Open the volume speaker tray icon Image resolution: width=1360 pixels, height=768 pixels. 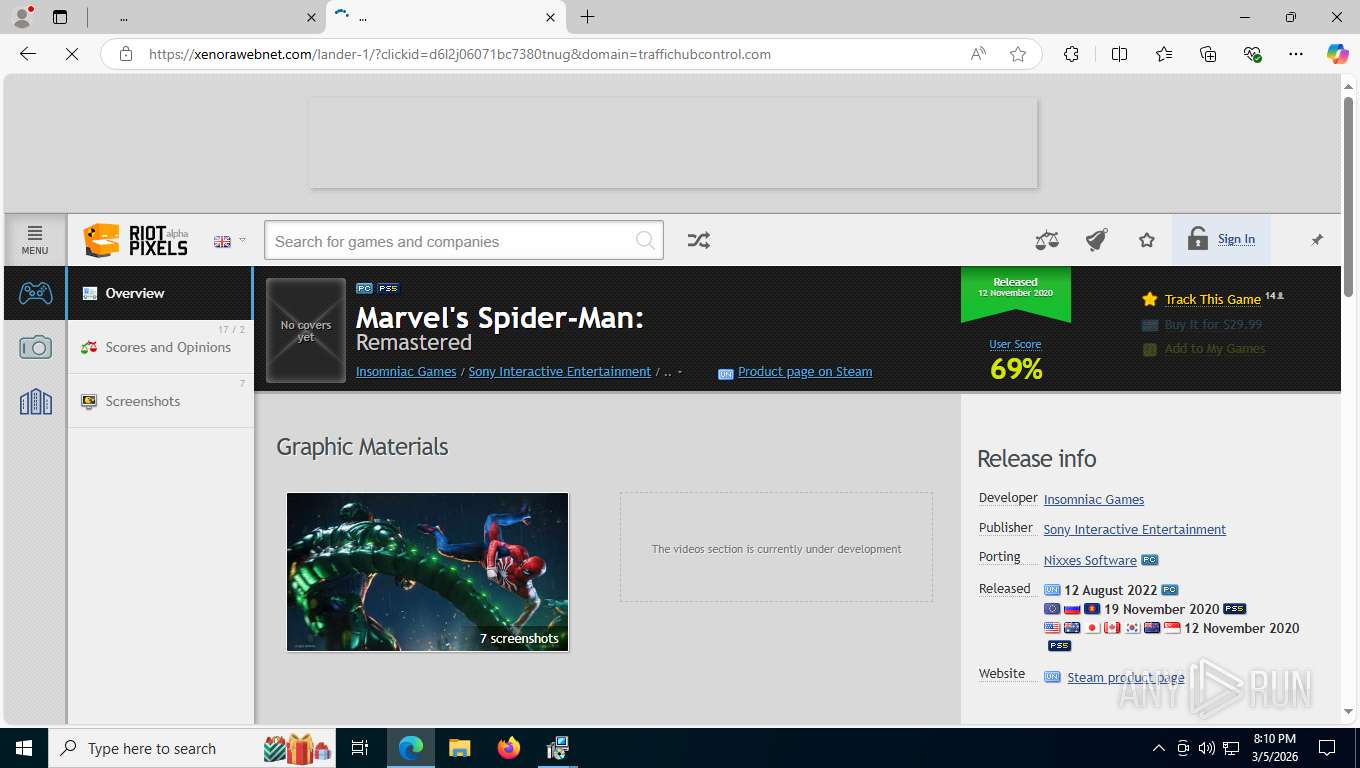point(1207,748)
